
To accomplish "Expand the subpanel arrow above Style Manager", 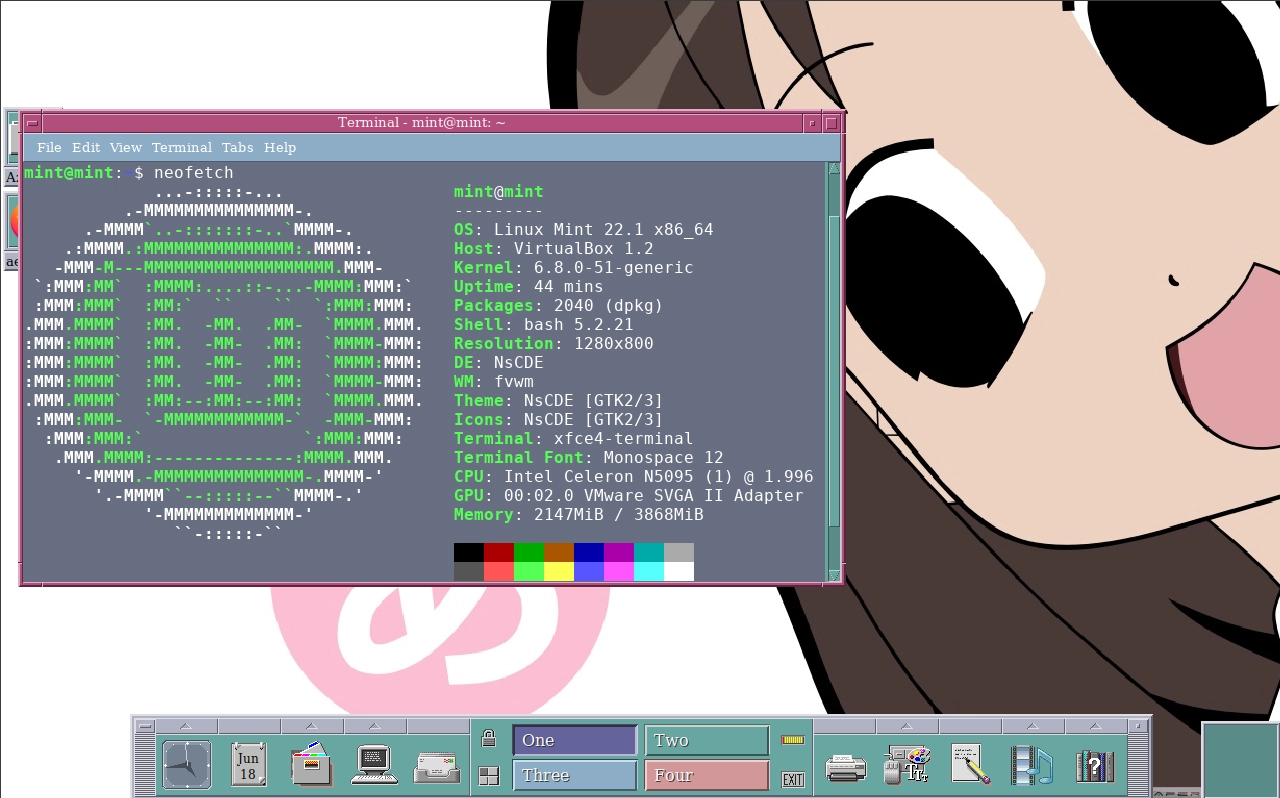I will point(907,726).
